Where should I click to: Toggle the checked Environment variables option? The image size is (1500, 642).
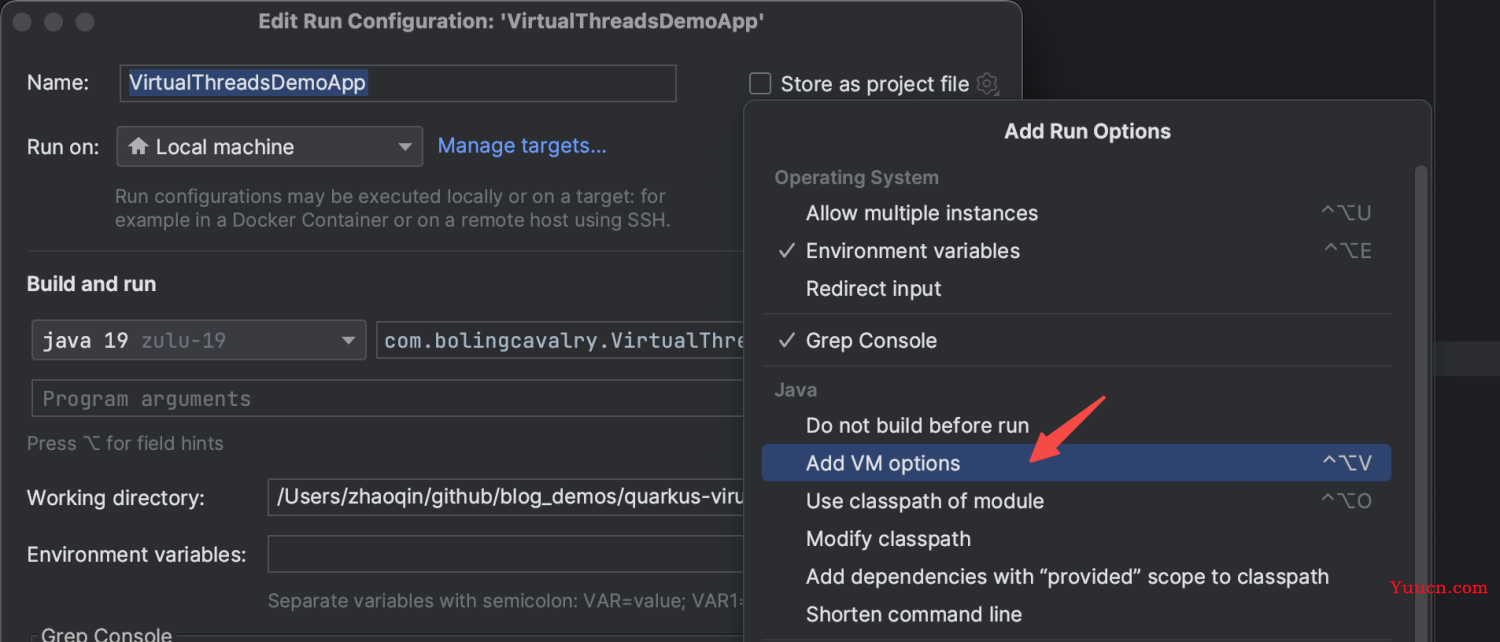click(1076, 251)
